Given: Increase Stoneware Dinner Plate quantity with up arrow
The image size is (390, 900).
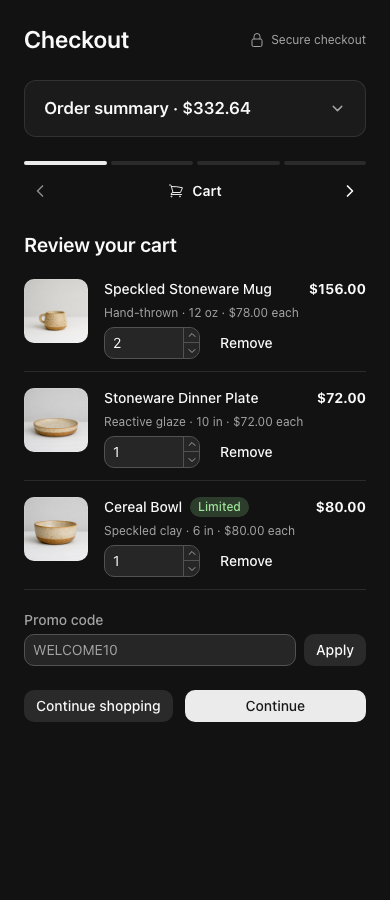Looking at the screenshot, I should pos(191,444).
